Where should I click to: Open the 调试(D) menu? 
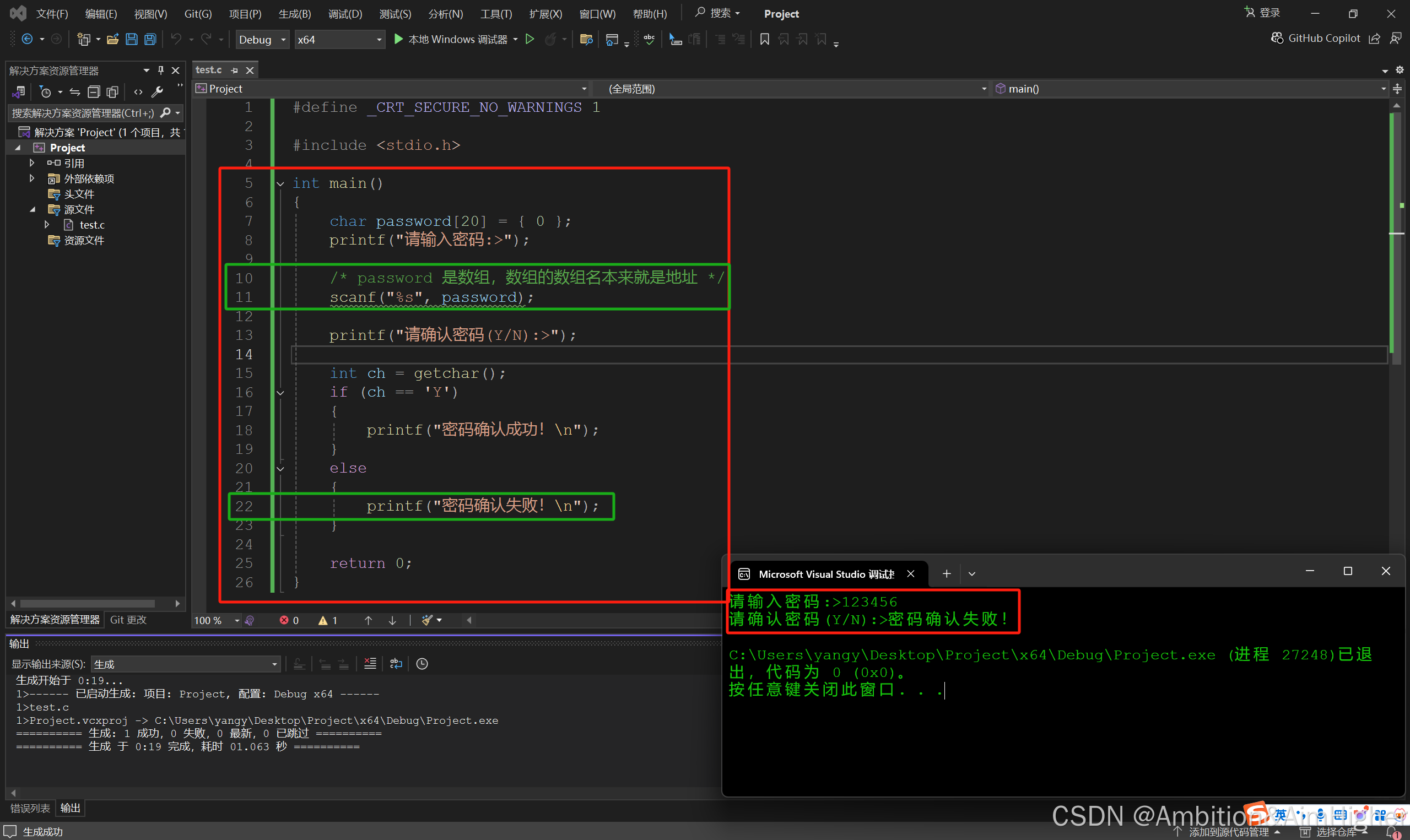[x=345, y=14]
